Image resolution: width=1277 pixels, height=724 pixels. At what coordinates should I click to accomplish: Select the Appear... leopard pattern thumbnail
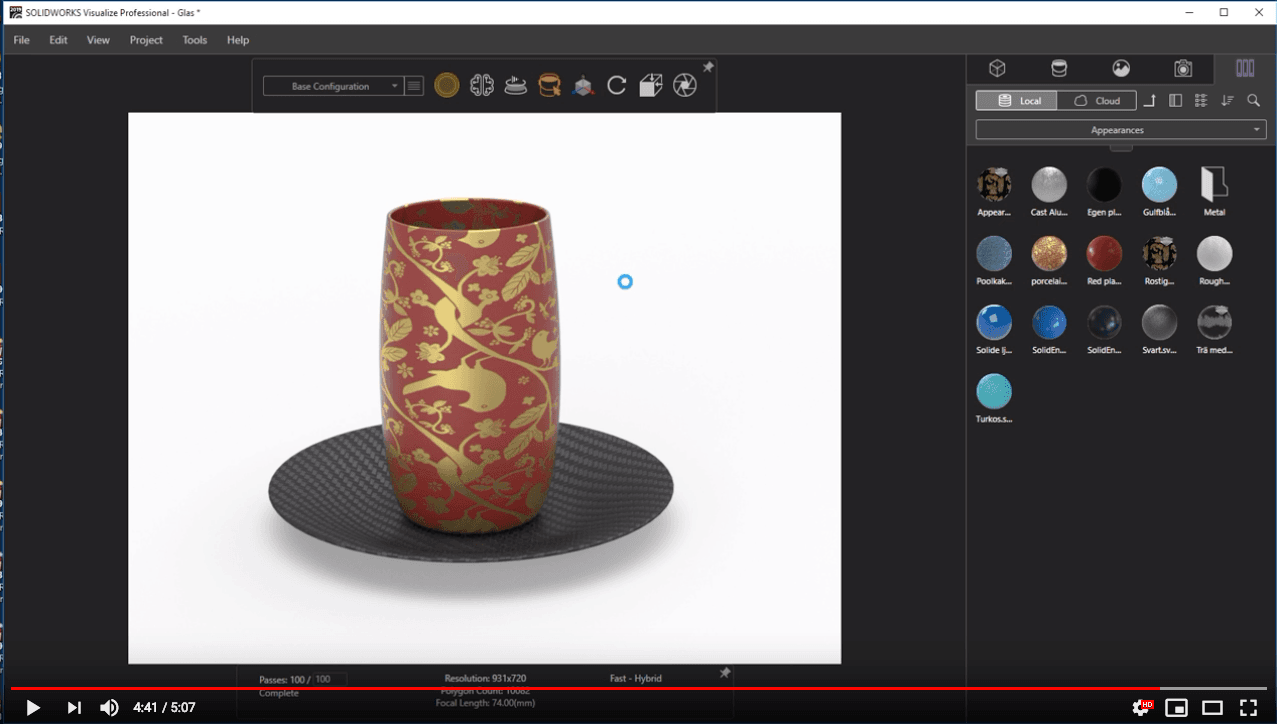(x=994, y=185)
